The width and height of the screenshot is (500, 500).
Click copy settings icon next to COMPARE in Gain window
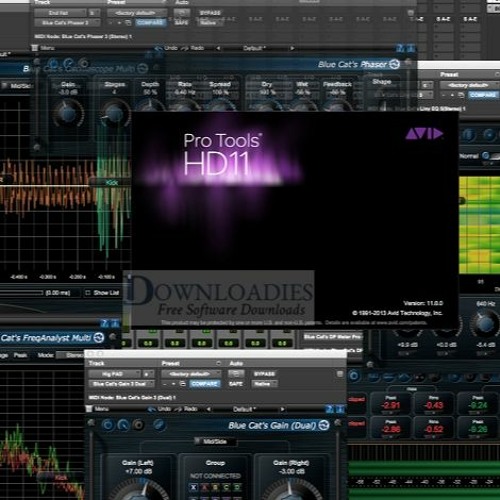pyautogui.click(x=183, y=384)
